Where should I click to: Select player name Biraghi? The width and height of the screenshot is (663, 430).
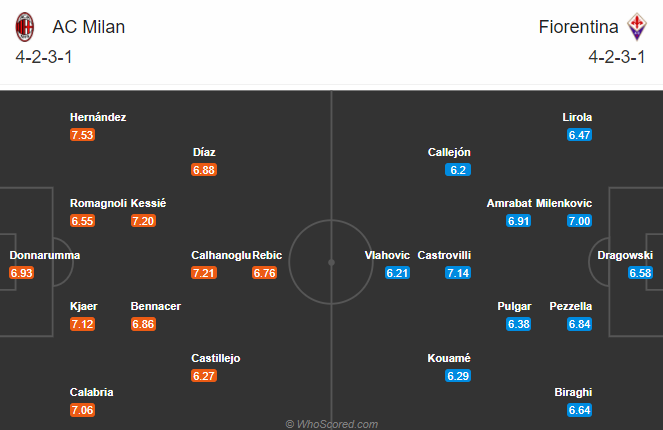click(573, 392)
